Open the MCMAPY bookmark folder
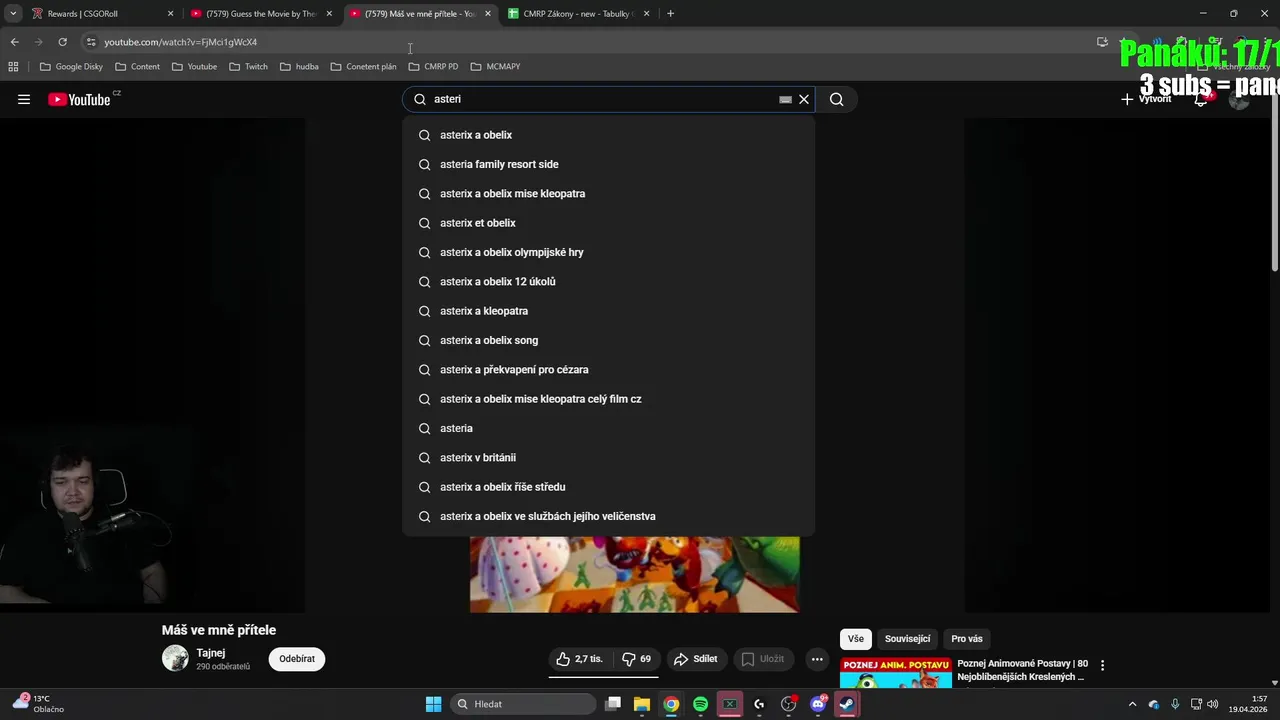Viewport: 1280px width, 720px height. 496,66
